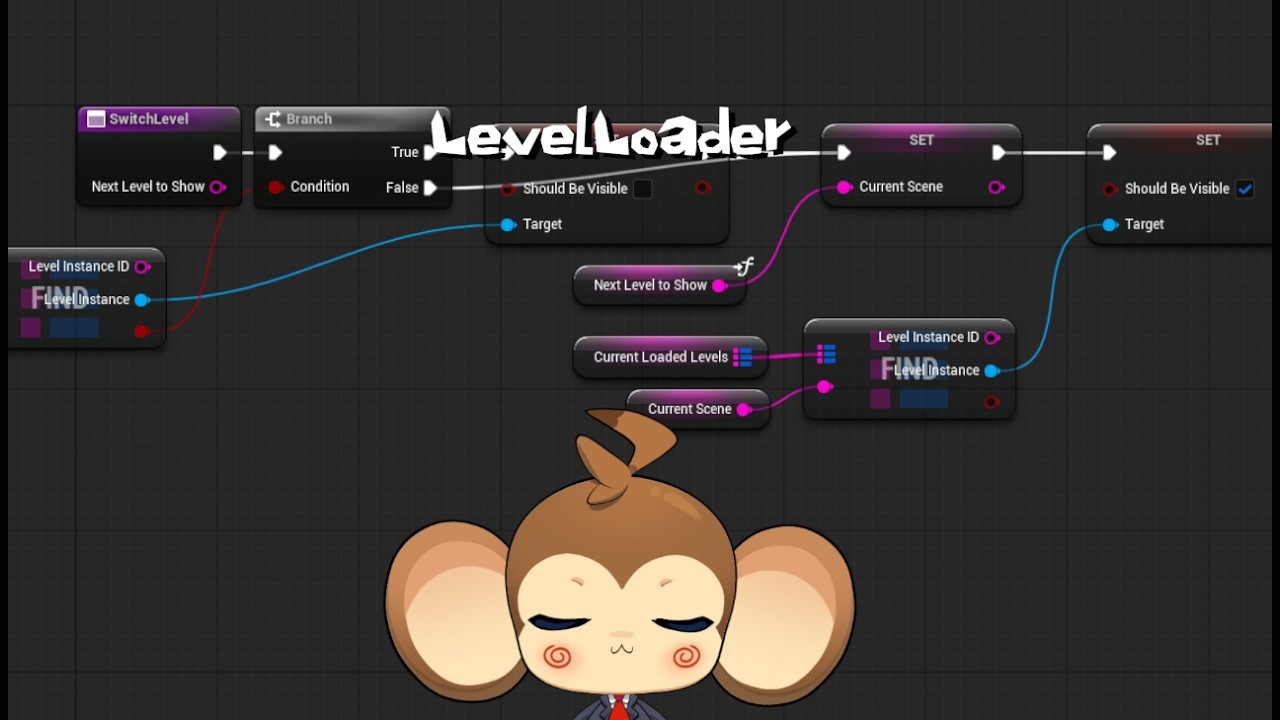
Task: Click the left FIND's red boolean return pin
Action: pyautogui.click(x=142, y=331)
